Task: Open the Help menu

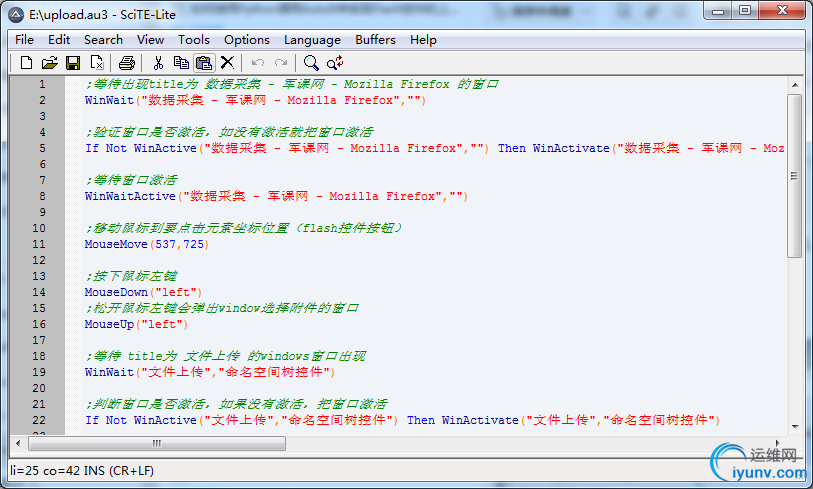Action: click(423, 40)
